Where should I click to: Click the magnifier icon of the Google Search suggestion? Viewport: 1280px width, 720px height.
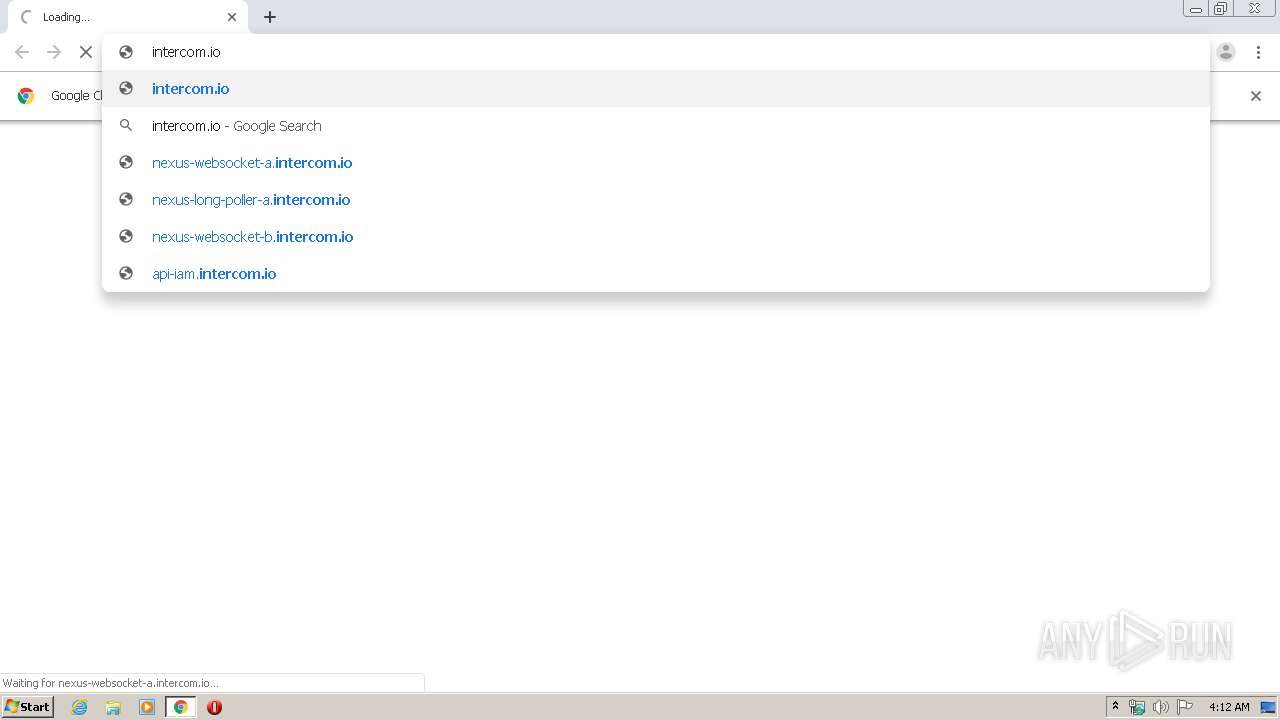[x=126, y=125]
